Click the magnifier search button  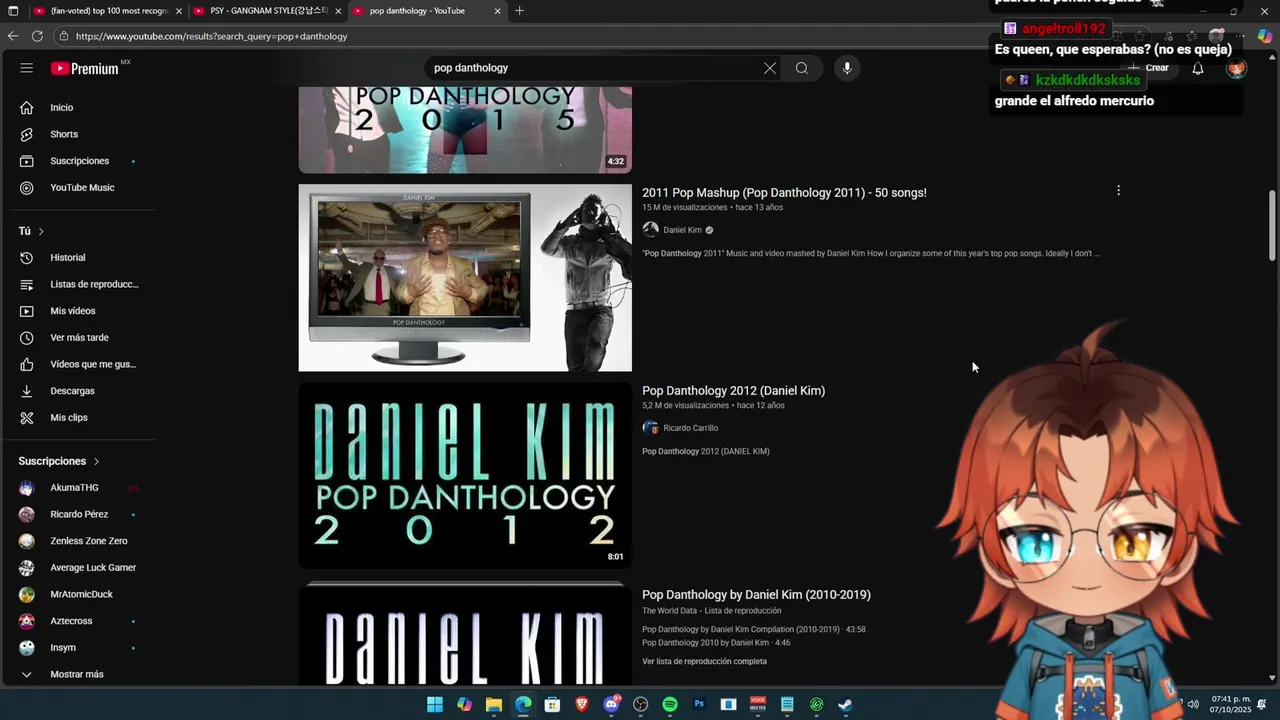click(x=802, y=68)
